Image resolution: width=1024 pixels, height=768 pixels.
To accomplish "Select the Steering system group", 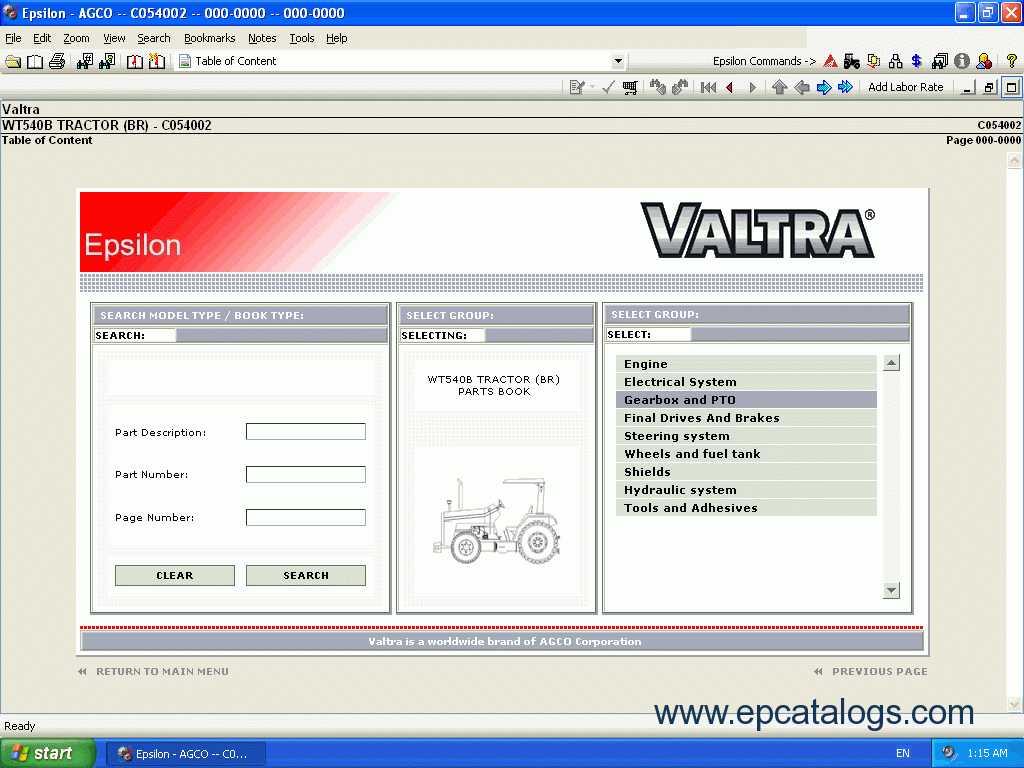I will 746,436.
